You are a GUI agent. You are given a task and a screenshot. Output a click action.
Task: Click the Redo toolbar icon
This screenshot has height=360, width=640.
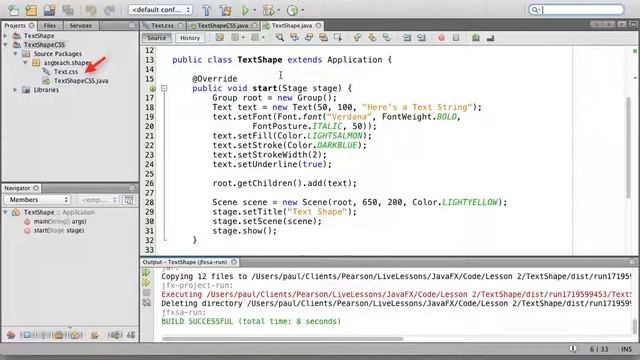pyautogui.click(x=109, y=10)
